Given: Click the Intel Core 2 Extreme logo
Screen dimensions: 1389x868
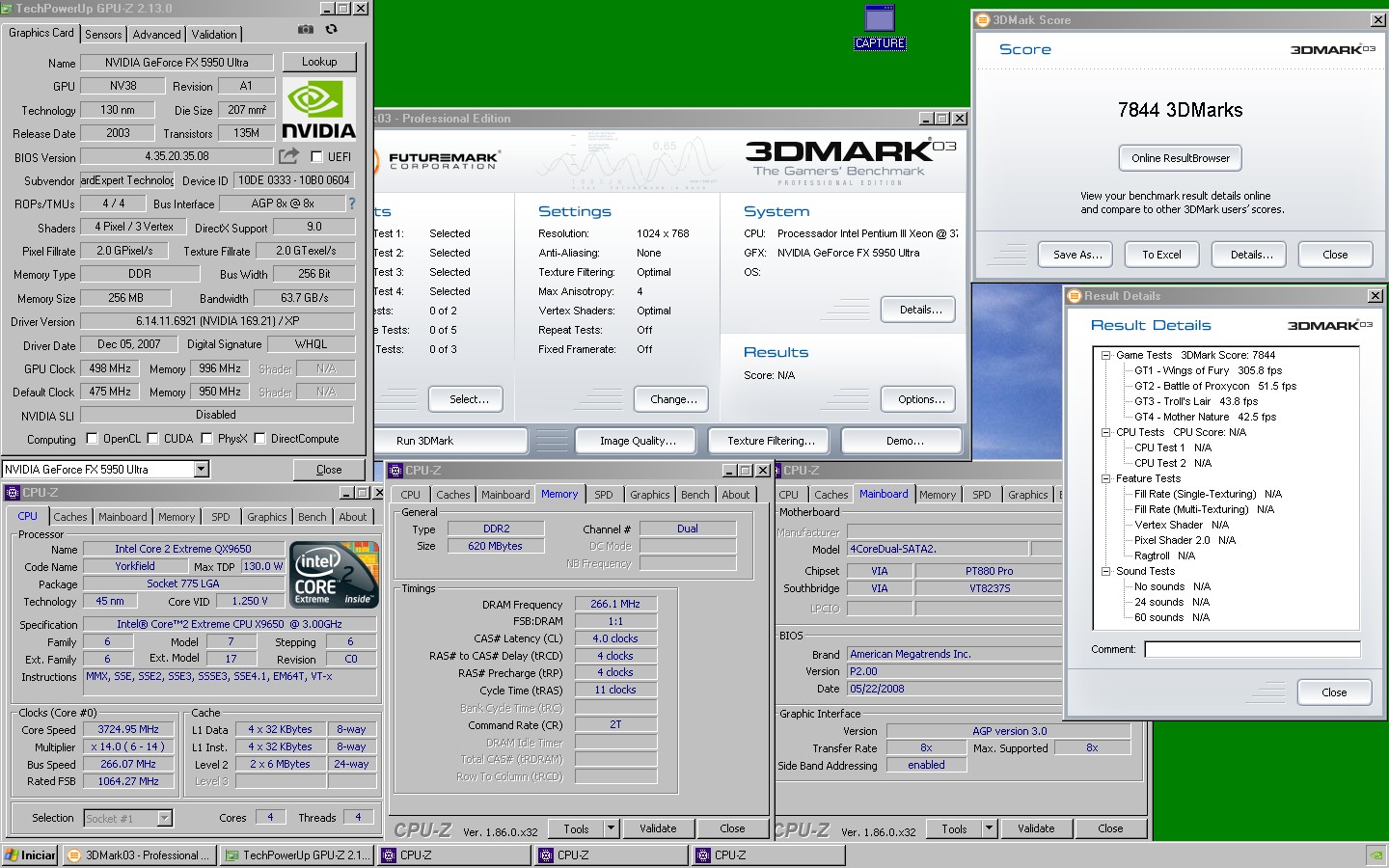Looking at the screenshot, I should [334, 574].
